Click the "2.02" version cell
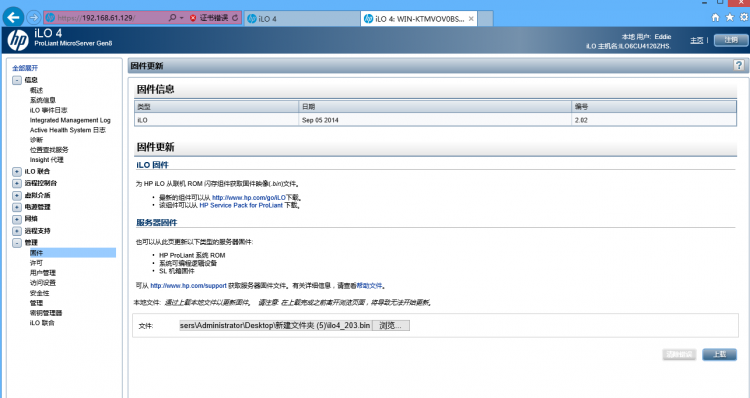This screenshot has width=750, height=398. click(654, 120)
